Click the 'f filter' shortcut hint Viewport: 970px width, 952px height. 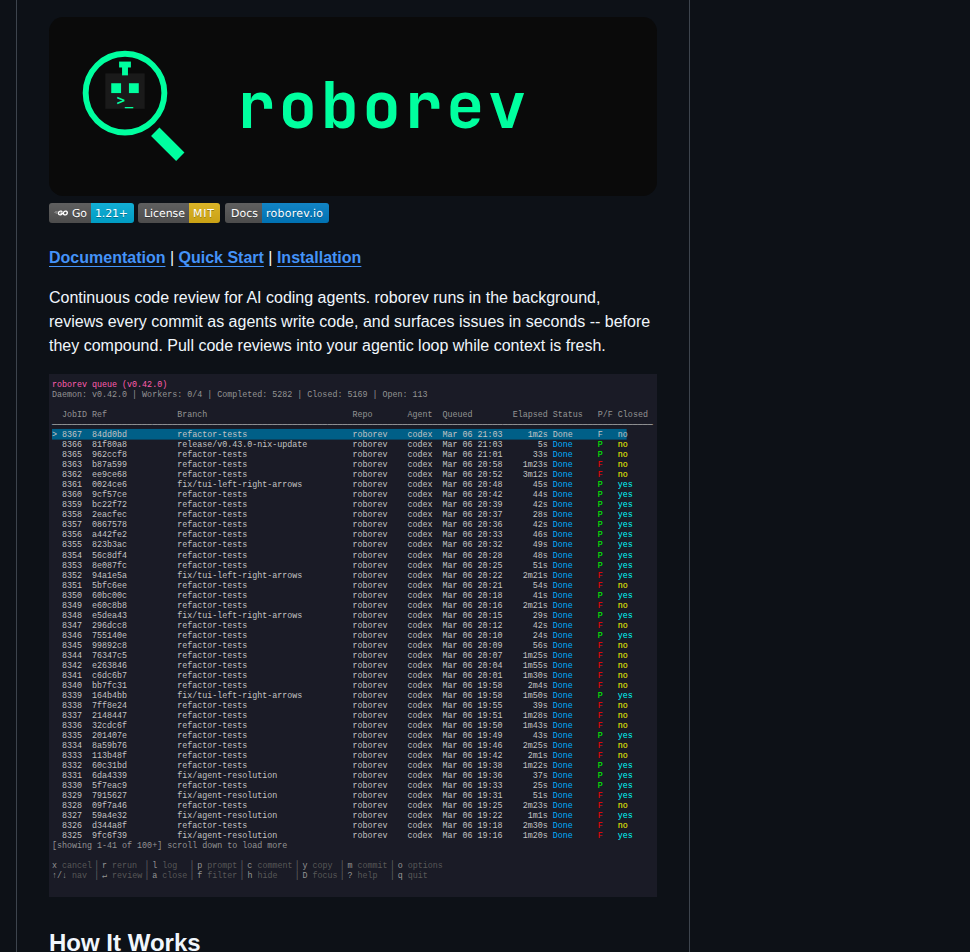217,875
